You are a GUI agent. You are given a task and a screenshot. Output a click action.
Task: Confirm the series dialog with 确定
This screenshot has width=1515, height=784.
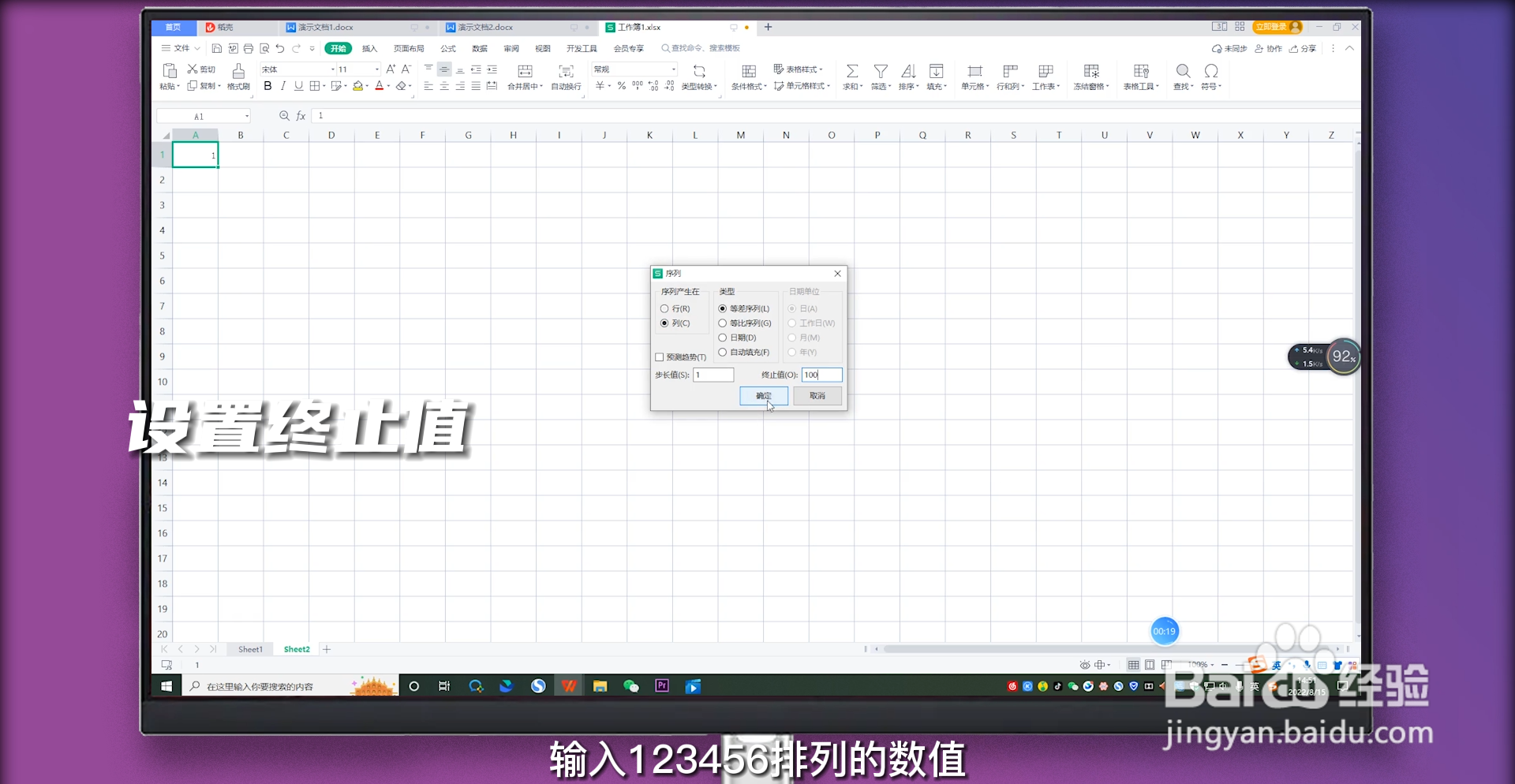point(764,396)
